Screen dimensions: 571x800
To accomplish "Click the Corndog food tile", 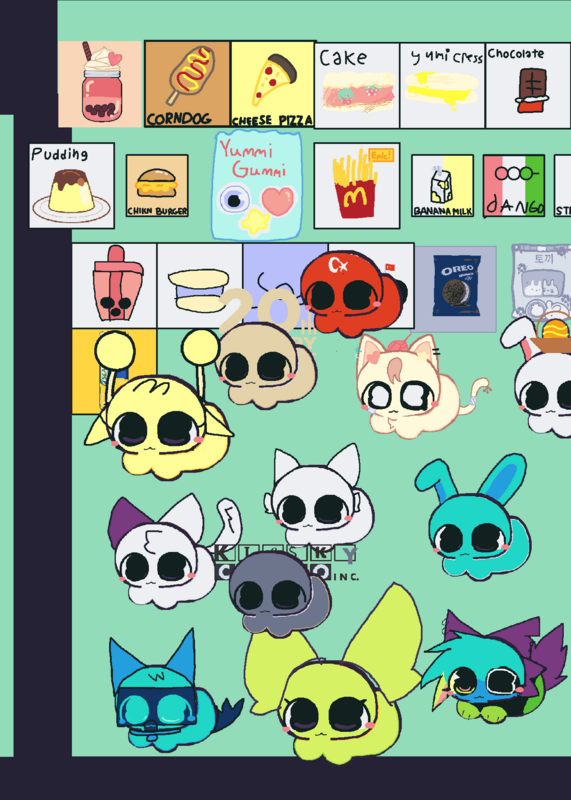I will [x=187, y=84].
